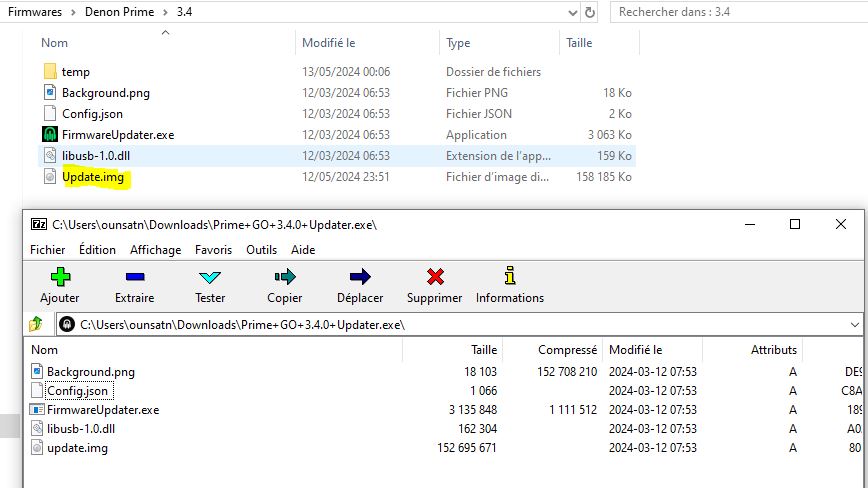Open the Affichage menu
The height and width of the screenshot is (488, 868).
155,249
